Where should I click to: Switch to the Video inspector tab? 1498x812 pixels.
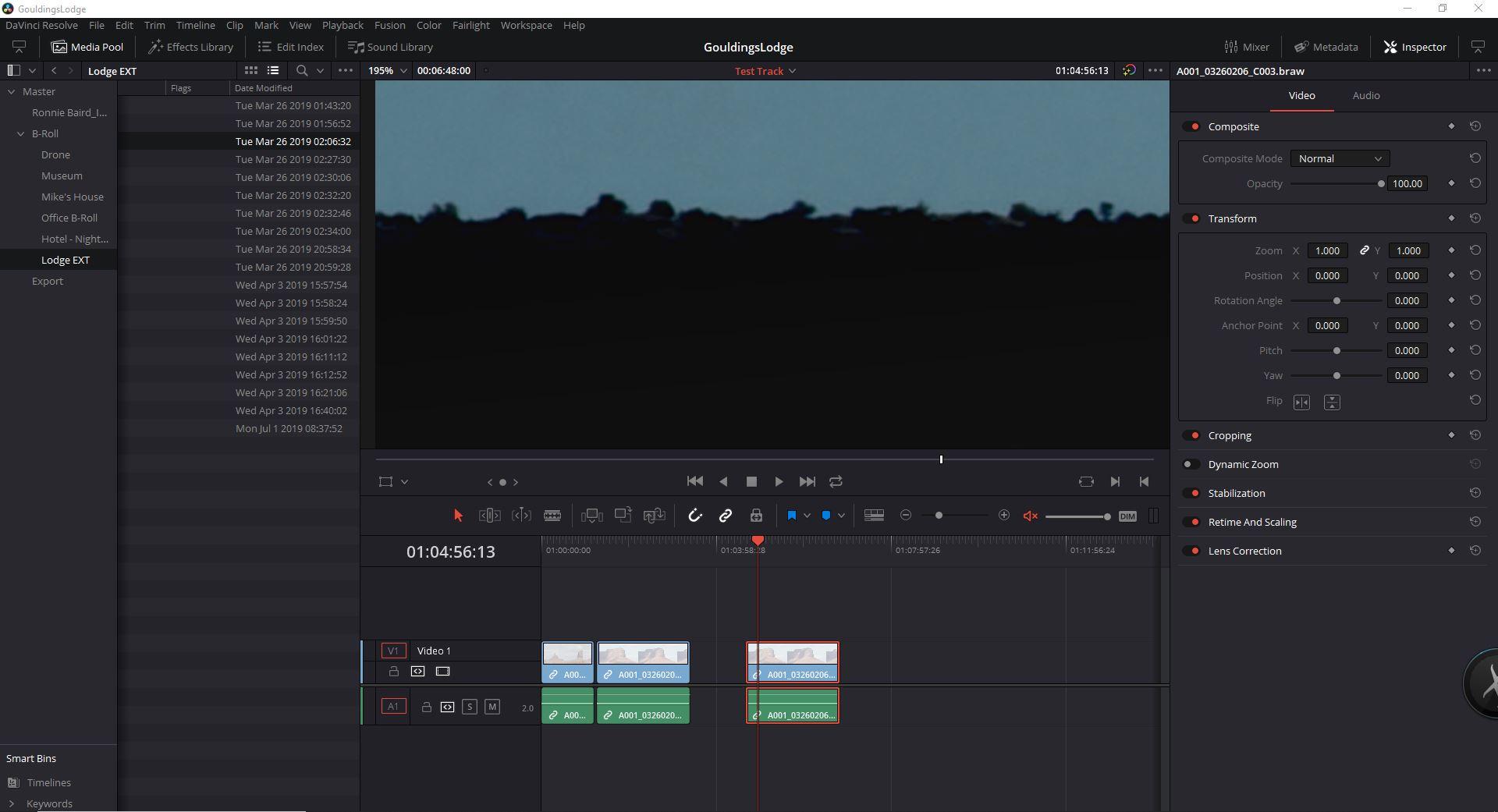[x=1301, y=95]
